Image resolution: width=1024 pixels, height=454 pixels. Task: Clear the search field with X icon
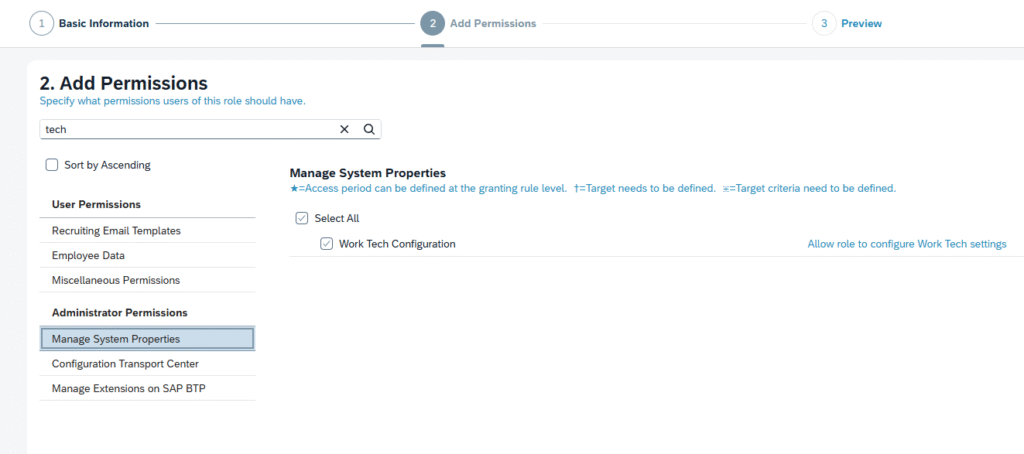[x=345, y=129]
